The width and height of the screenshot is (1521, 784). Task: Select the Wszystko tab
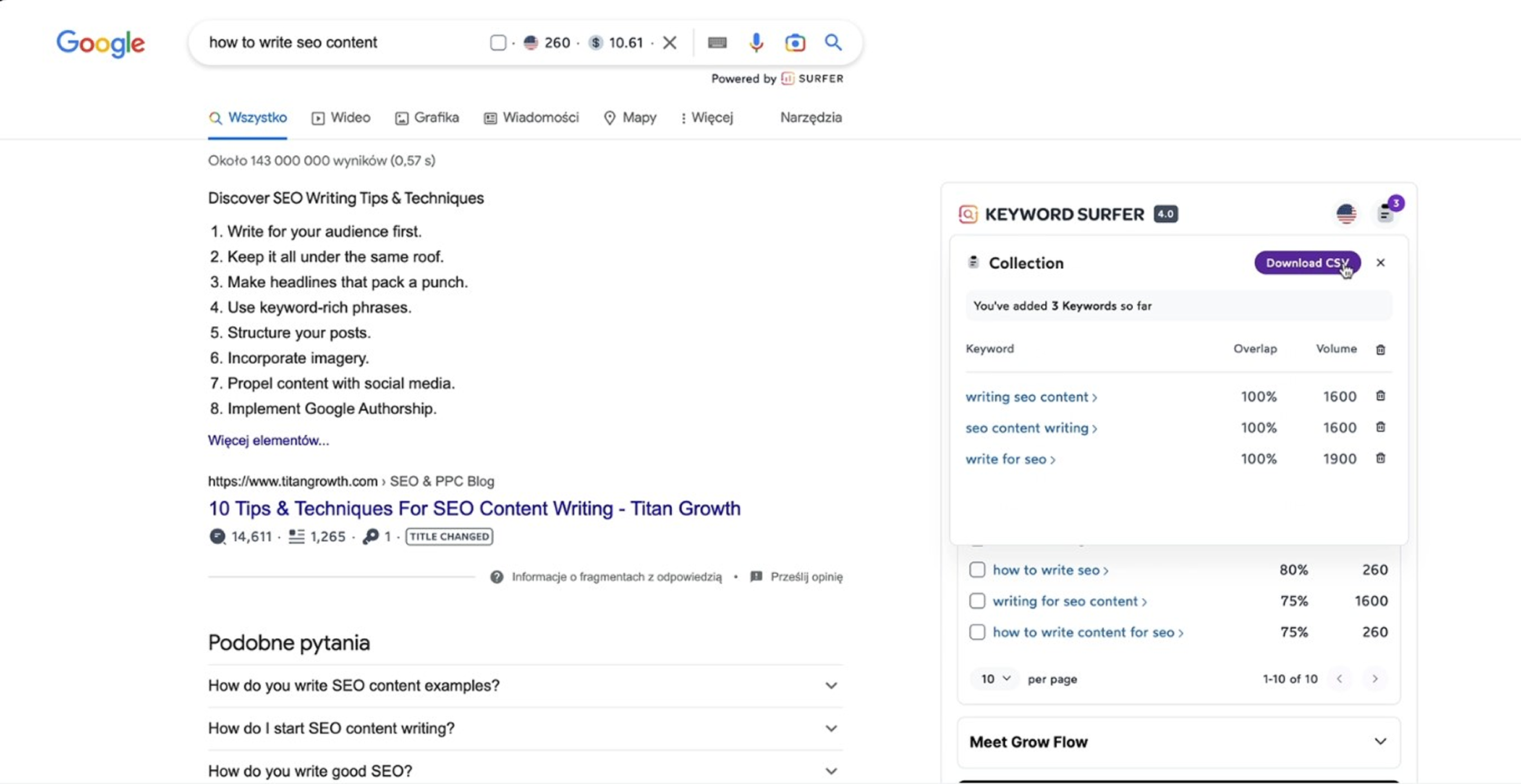248,118
